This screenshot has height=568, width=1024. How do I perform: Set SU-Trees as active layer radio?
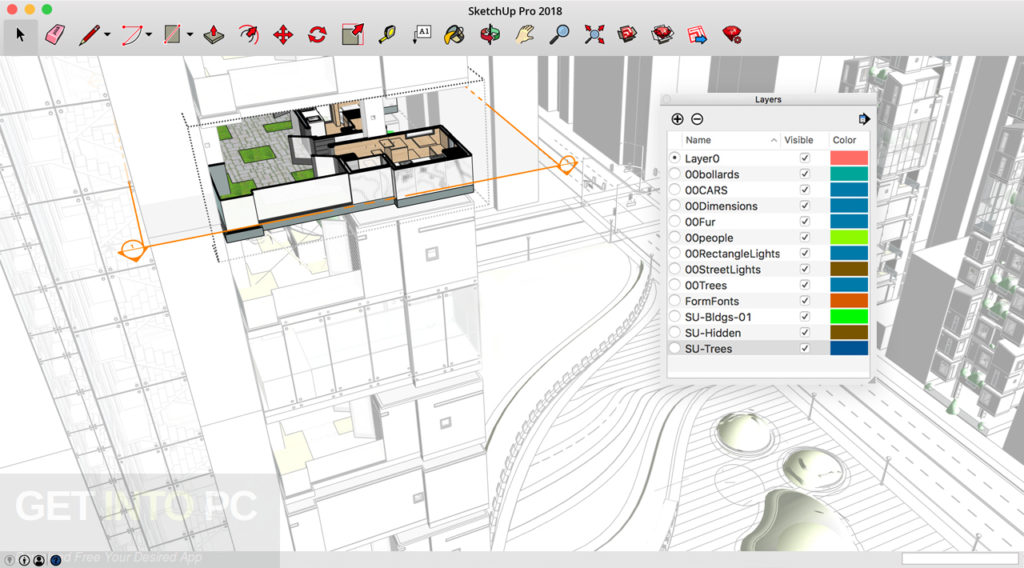coord(675,349)
